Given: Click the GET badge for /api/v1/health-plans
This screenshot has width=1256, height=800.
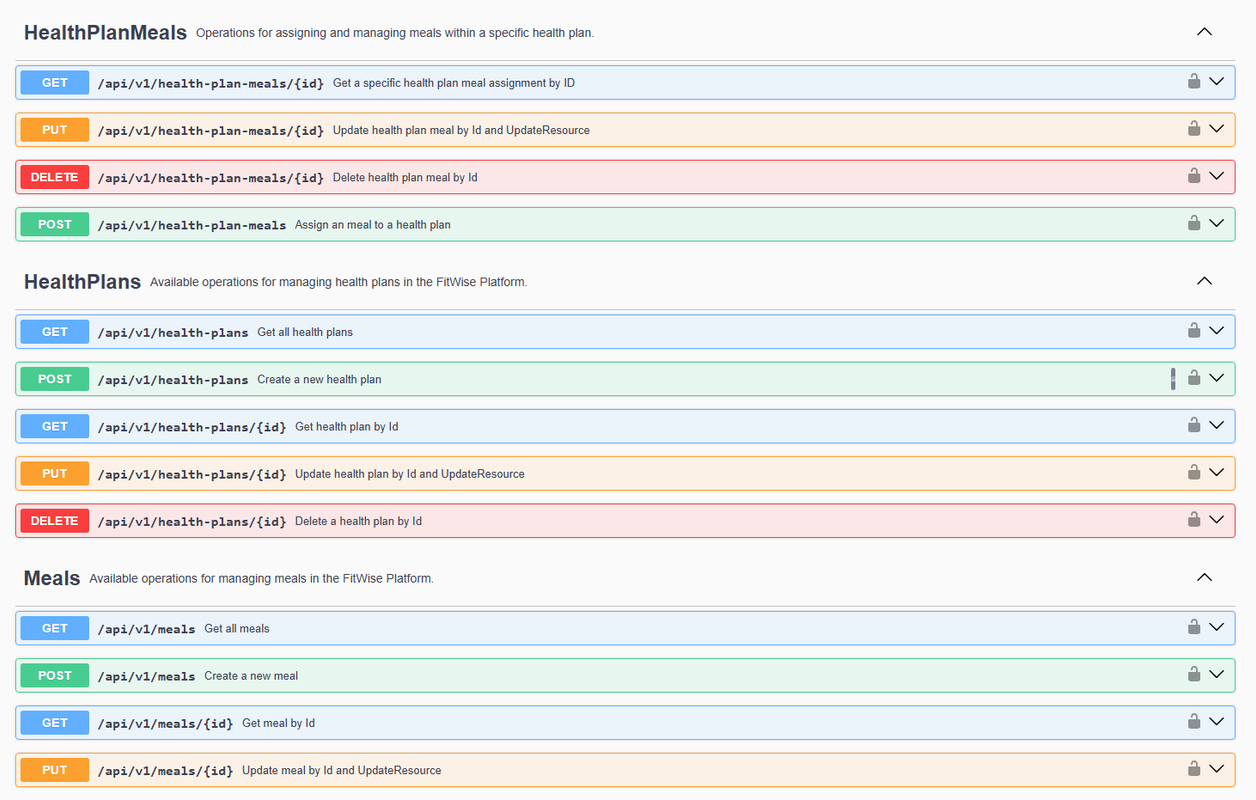Looking at the screenshot, I should click(55, 332).
